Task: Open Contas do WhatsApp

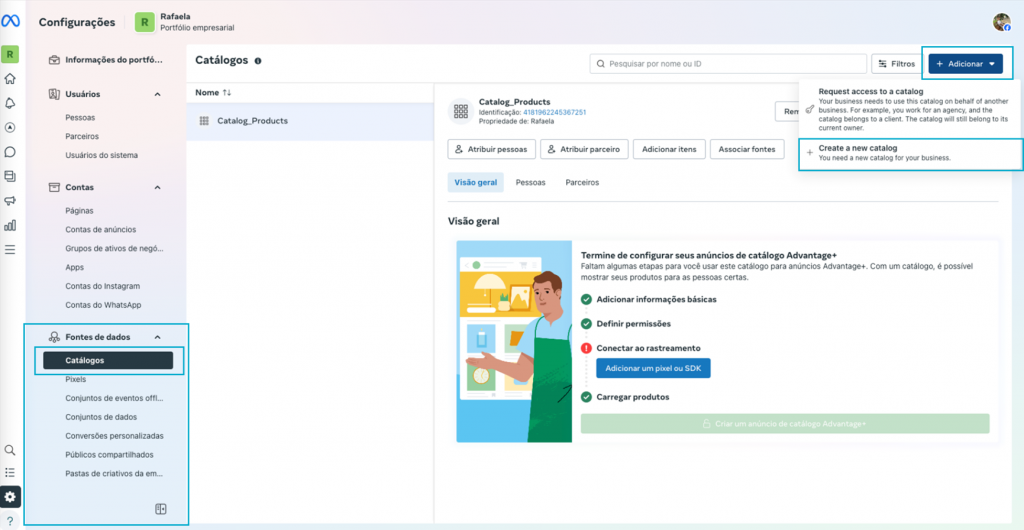Action: click(x=103, y=305)
